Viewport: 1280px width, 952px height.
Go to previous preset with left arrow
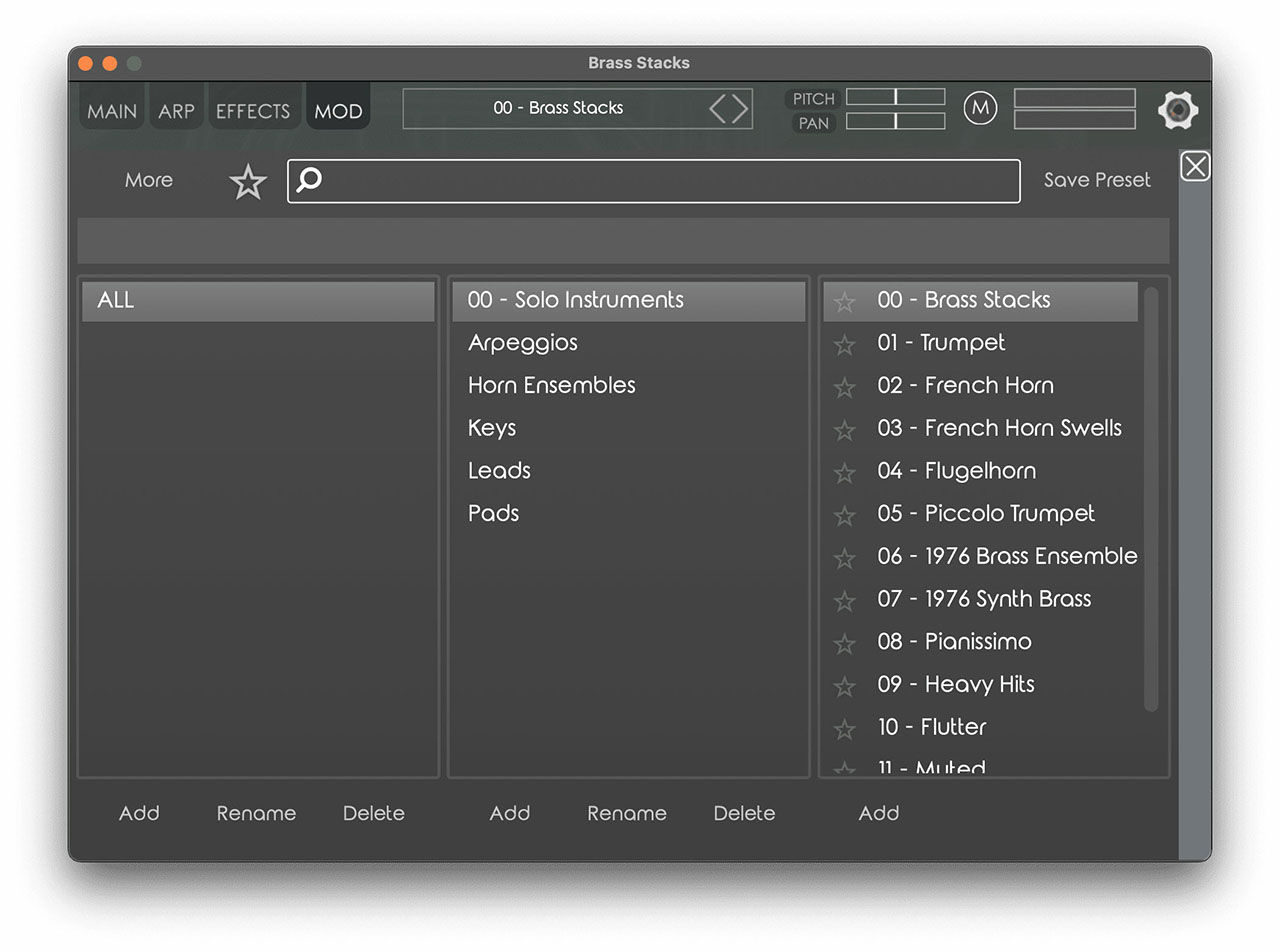coord(718,108)
